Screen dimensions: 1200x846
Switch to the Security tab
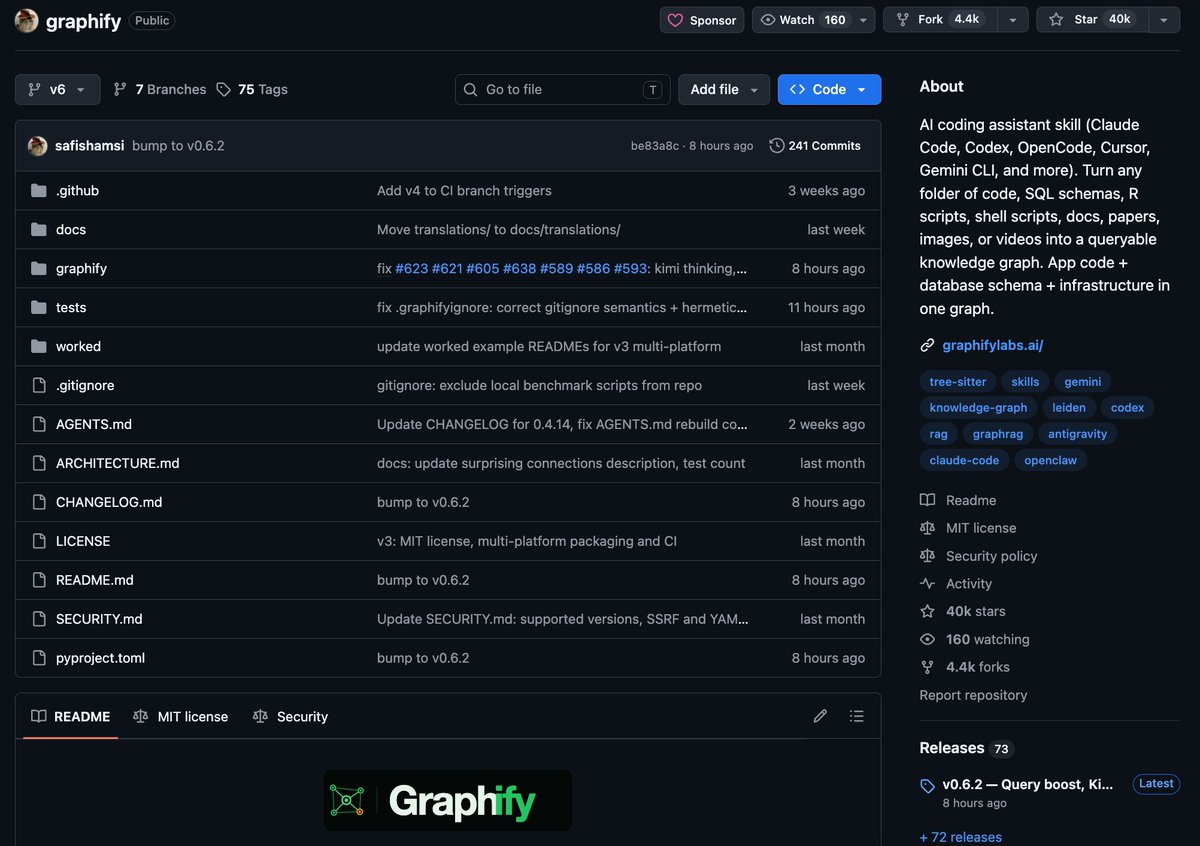point(290,716)
